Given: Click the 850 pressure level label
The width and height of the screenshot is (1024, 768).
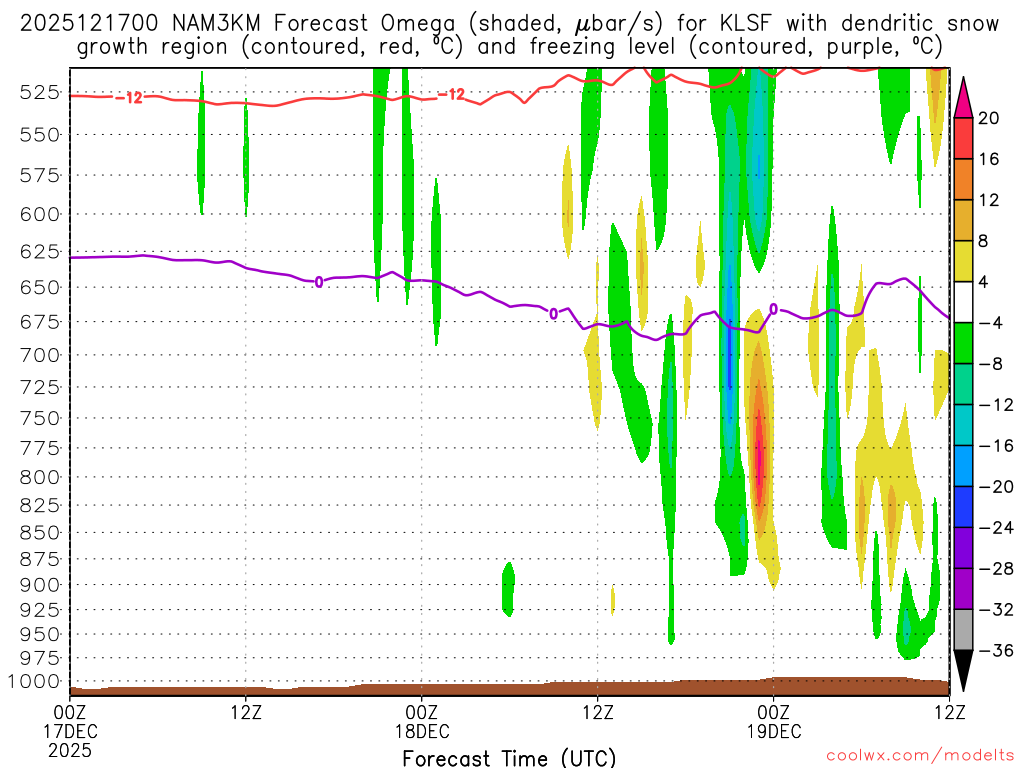Looking at the screenshot, I should click(40, 533).
